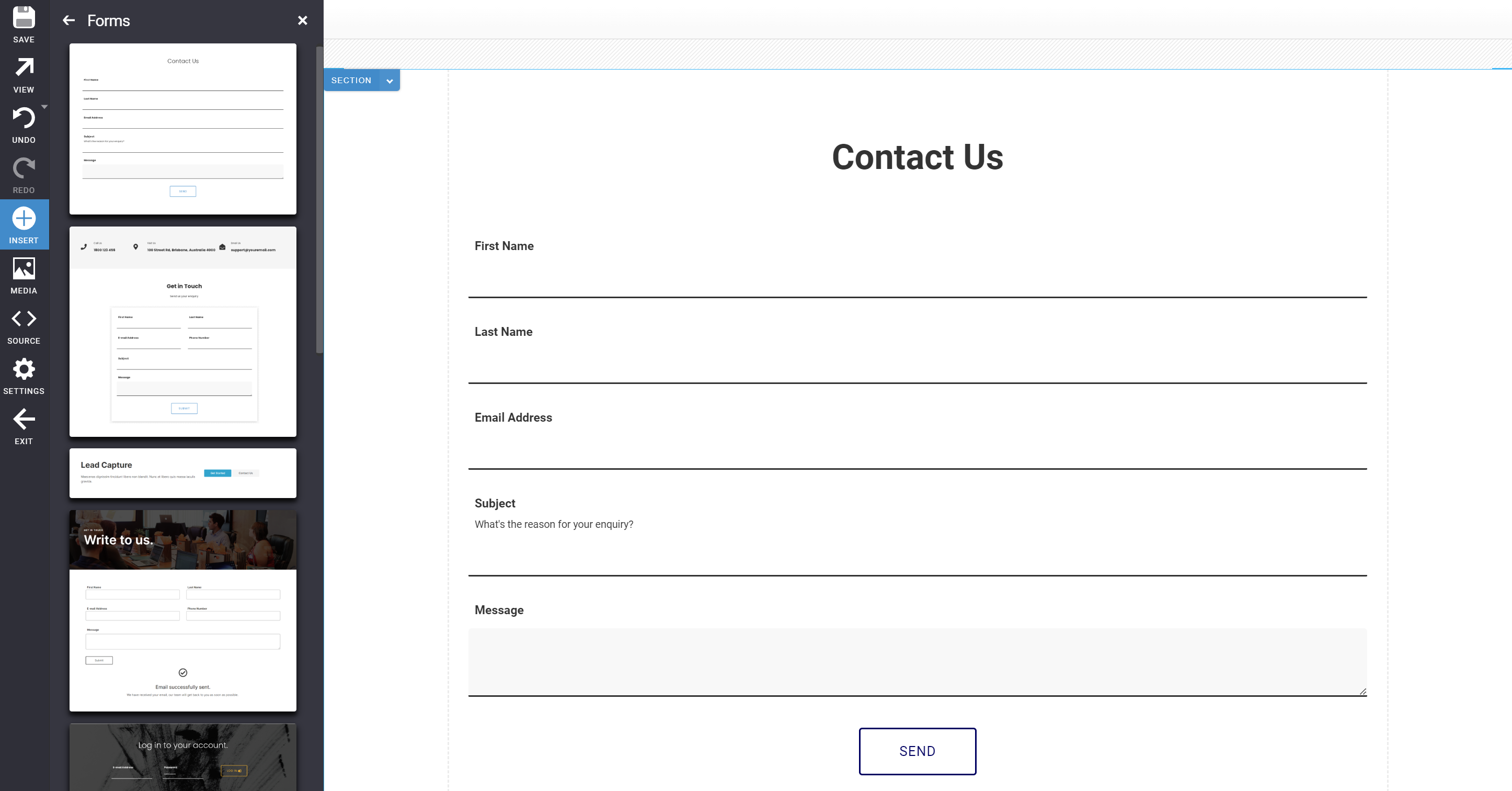Insert the Get in Touch form template
The image size is (1512, 791).
(182, 332)
